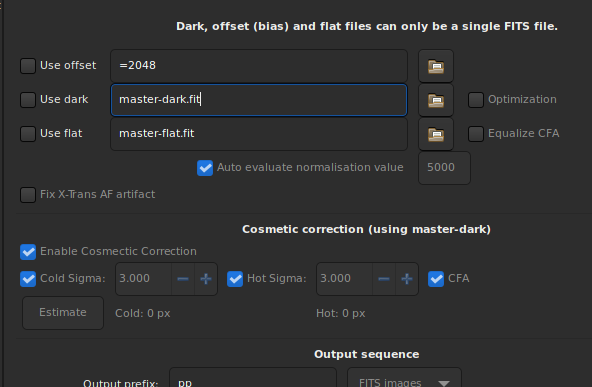Toggle Equalize CFA checkbox

pyautogui.click(x=476, y=134)
